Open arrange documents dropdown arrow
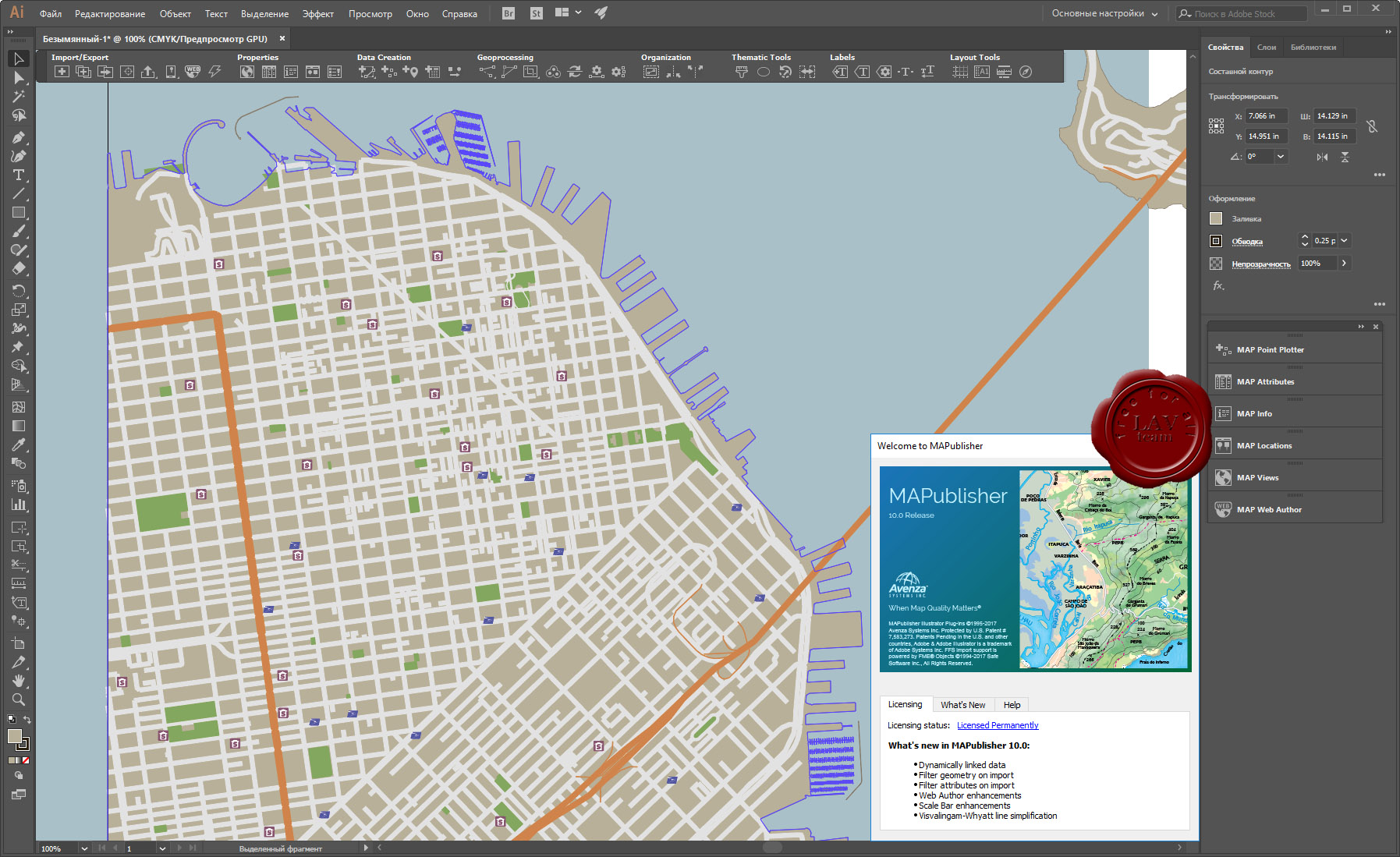 [578, 12]
